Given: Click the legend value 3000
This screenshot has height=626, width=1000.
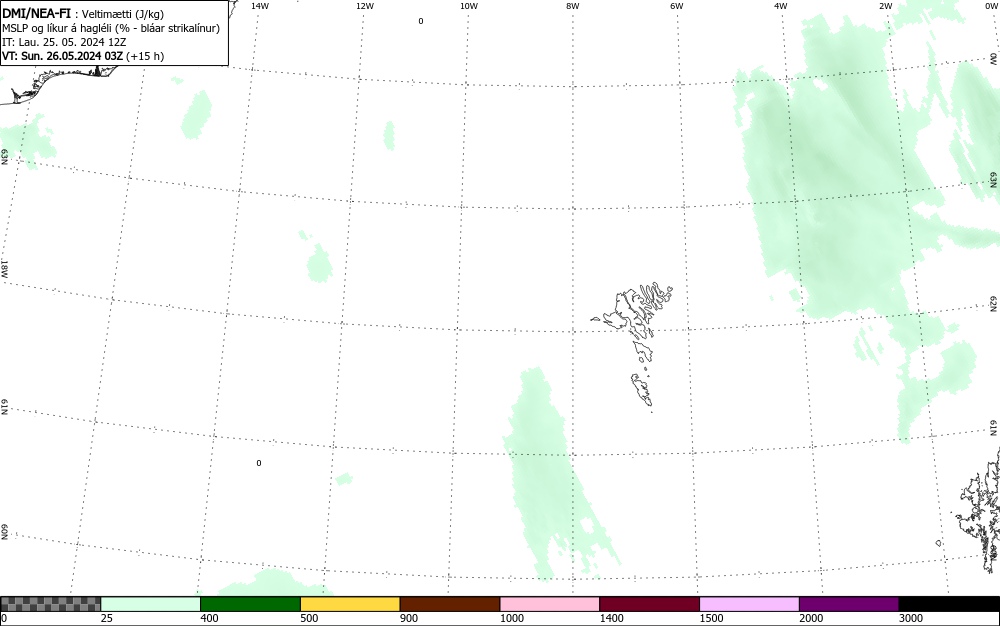Looking at the screenshot, I should 911,618.
